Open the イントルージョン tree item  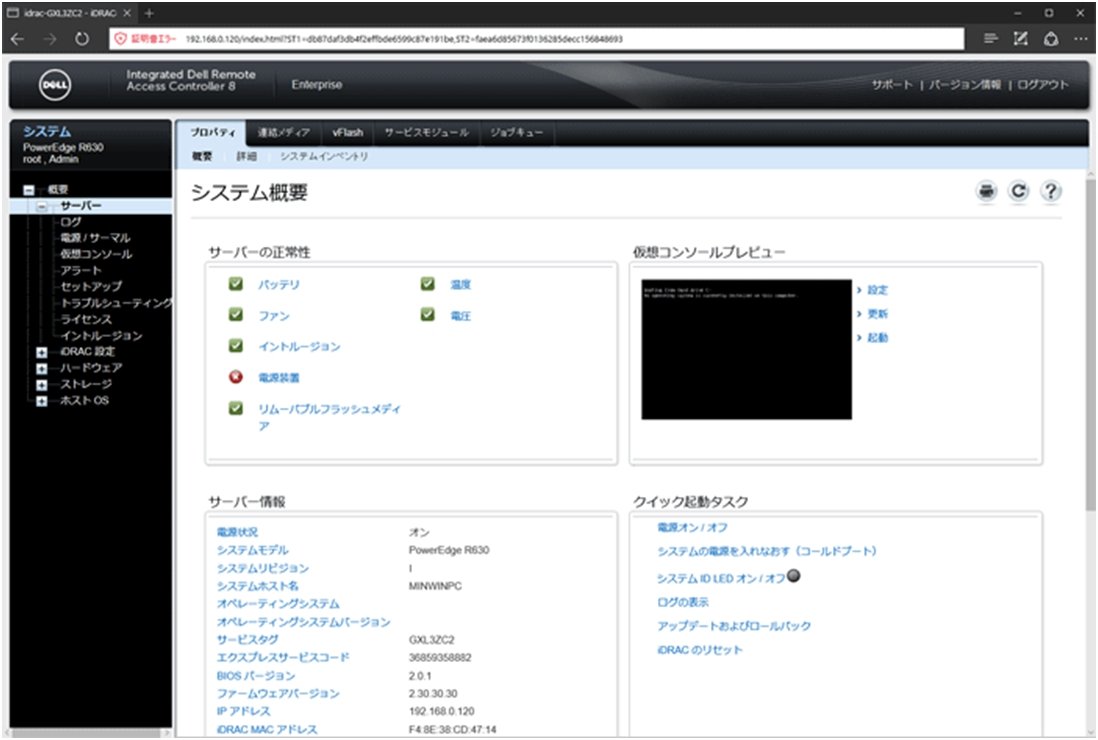pos(102,335)
